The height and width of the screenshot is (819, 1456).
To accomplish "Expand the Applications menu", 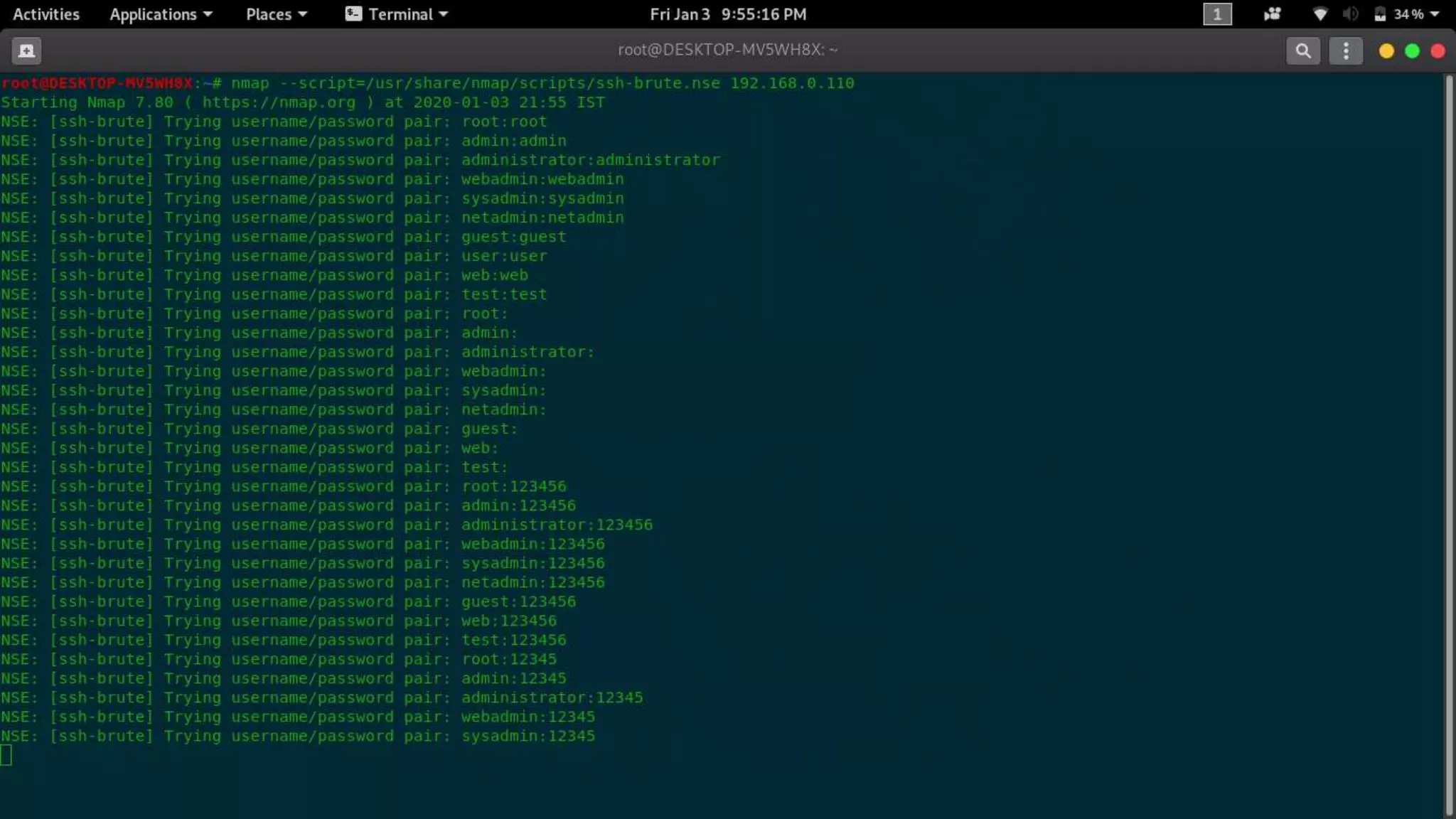I will pos(161,14).
